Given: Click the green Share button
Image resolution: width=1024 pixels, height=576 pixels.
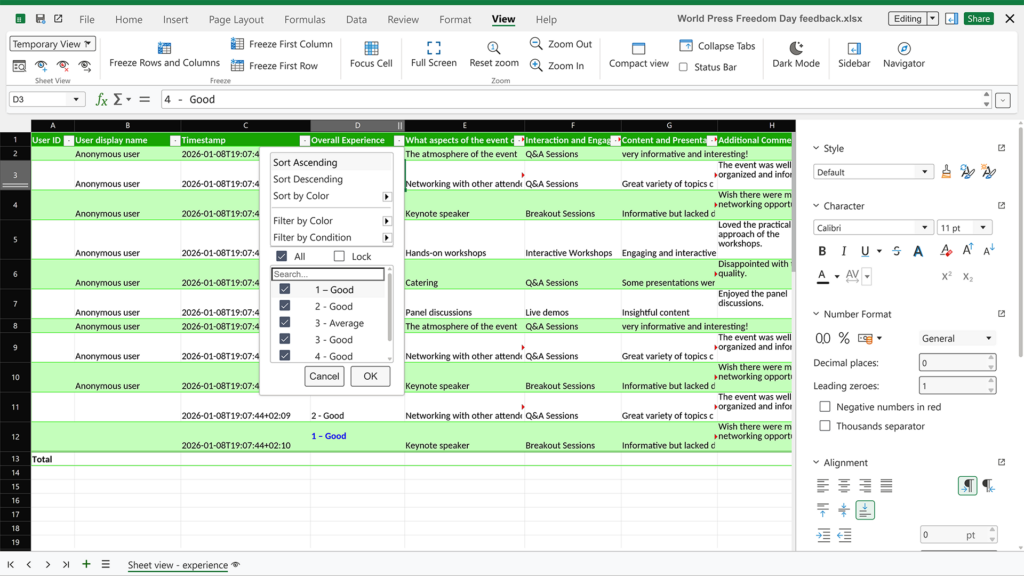Looking at the screenshot, I should tap(977, 18).
